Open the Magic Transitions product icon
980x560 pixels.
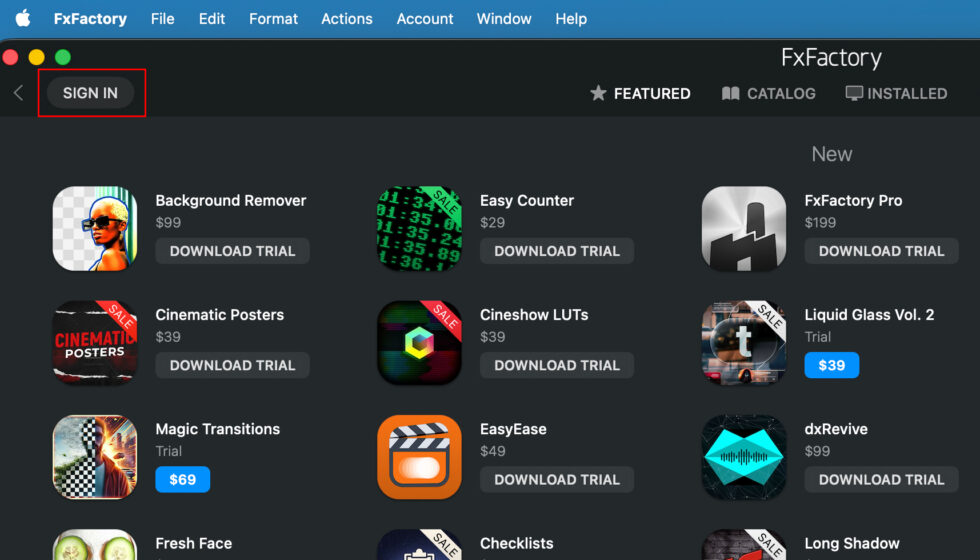pos(95,457)
